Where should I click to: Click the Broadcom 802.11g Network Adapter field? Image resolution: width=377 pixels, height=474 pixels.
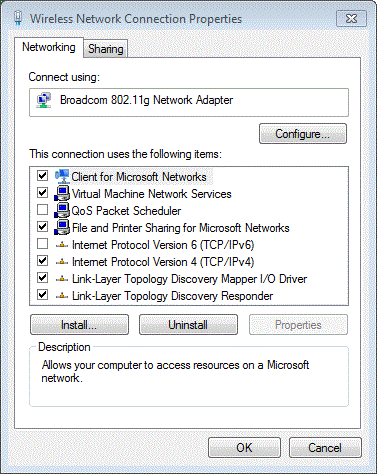pyautogui.click(x=189, y=102)
